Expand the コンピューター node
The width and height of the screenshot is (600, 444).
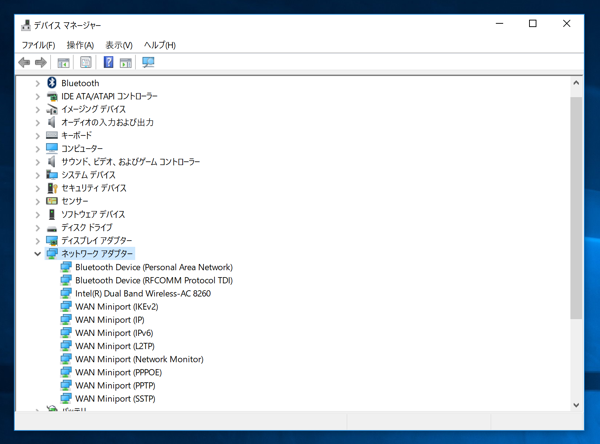pyautogui.click(x=38, y=149)
